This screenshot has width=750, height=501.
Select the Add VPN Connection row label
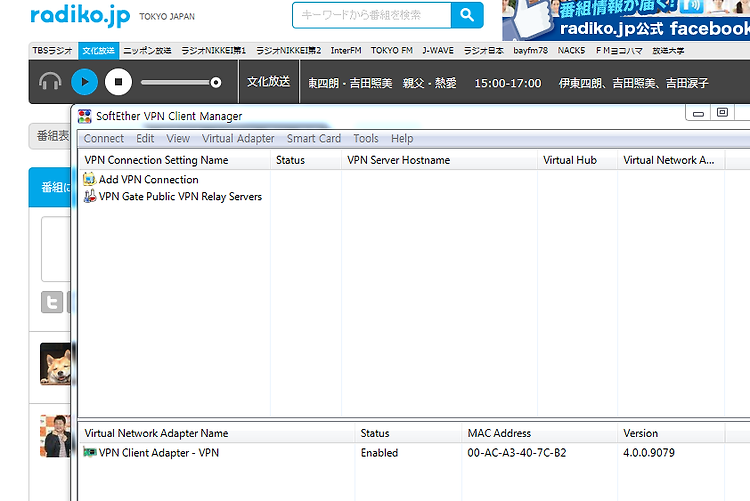[148, 179]
